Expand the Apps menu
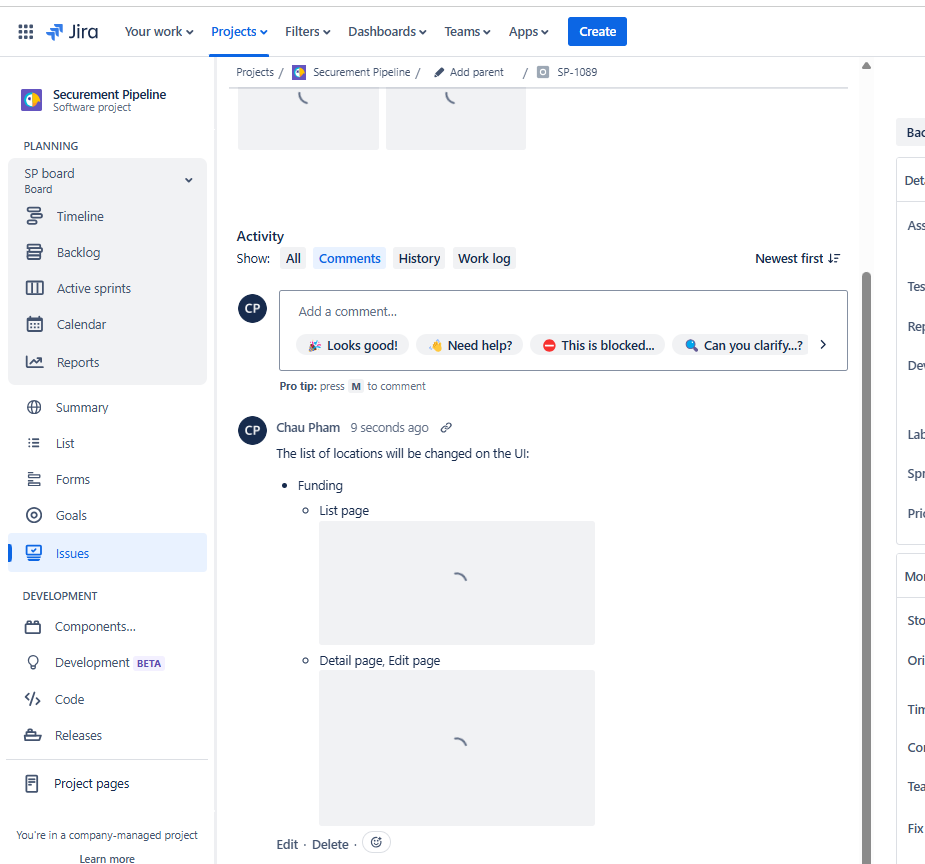Viewport: 925px width, 864px height. click(529, 31)
